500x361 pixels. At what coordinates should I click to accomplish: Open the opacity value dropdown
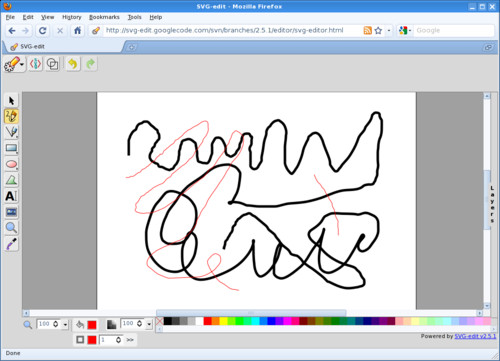click(x=149, y=324)
